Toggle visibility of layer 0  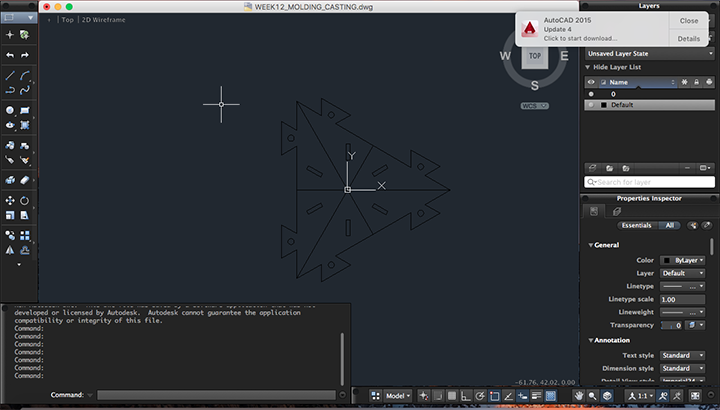(x=591, y=94)
